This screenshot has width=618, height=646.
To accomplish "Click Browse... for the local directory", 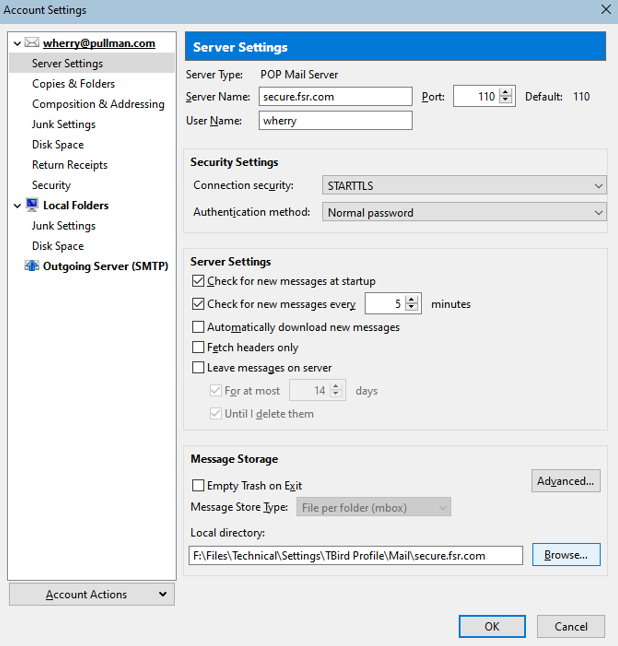I will point(566,555).
